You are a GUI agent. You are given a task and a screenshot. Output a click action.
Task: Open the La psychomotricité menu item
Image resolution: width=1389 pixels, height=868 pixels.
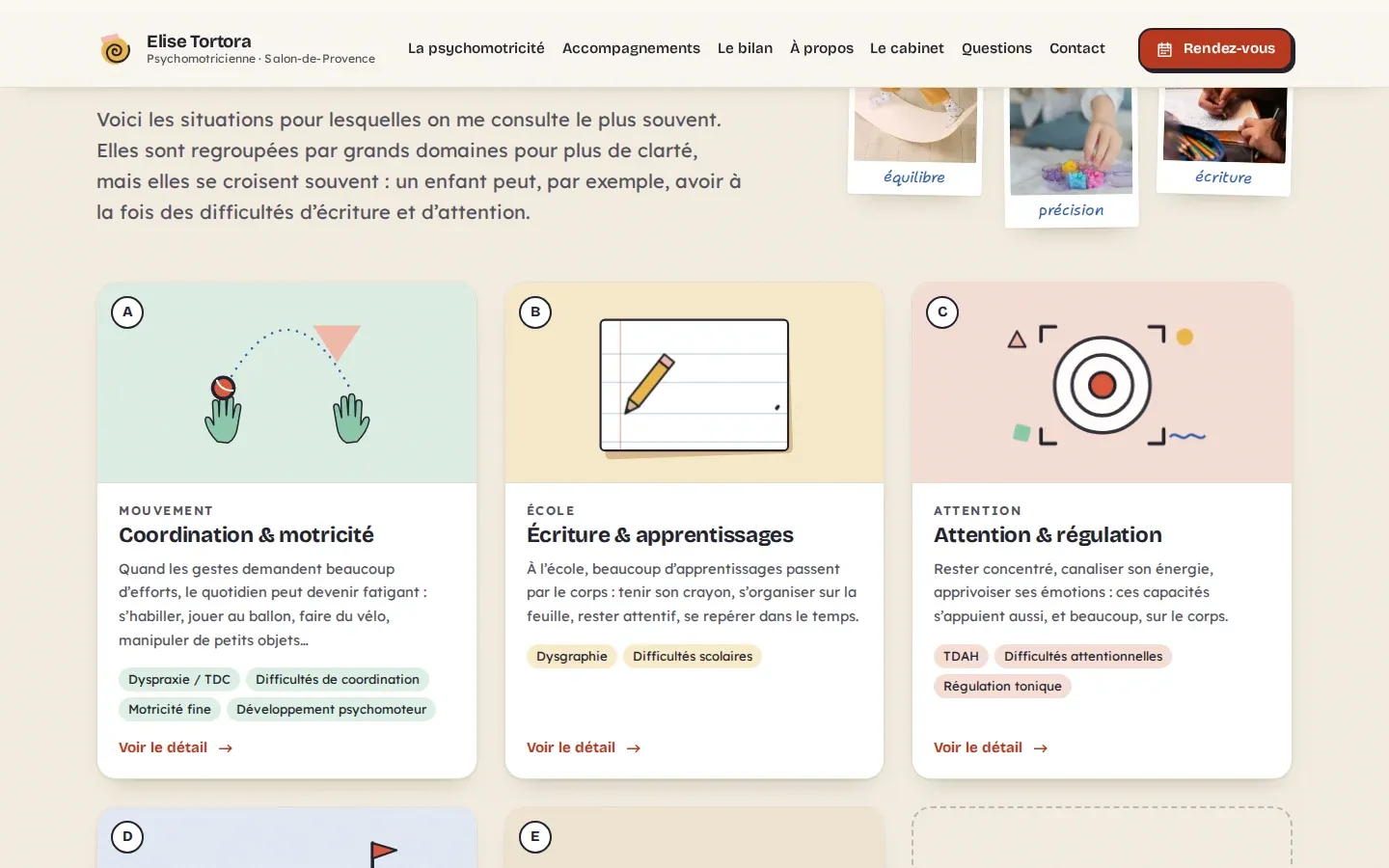point(476,48)
